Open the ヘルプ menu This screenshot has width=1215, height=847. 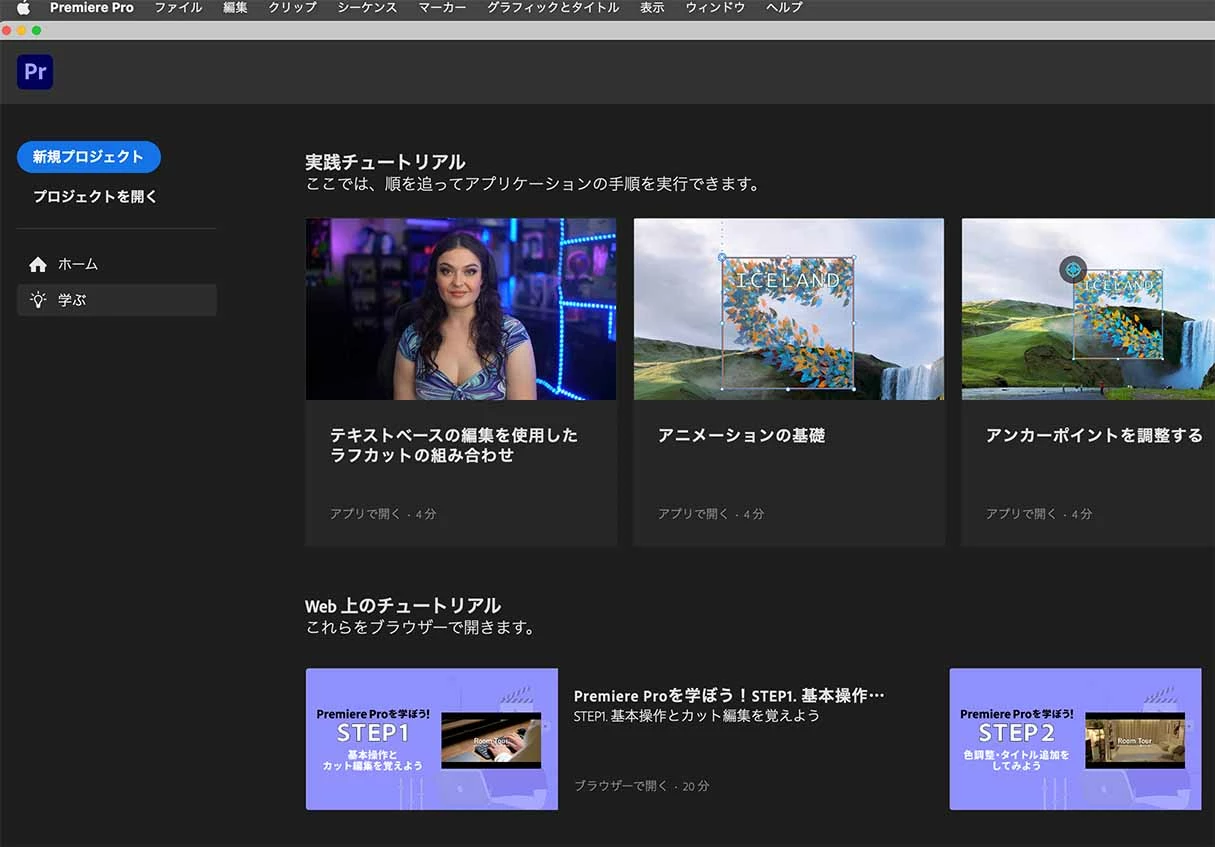pyautogui.click(x=784, y=8)
